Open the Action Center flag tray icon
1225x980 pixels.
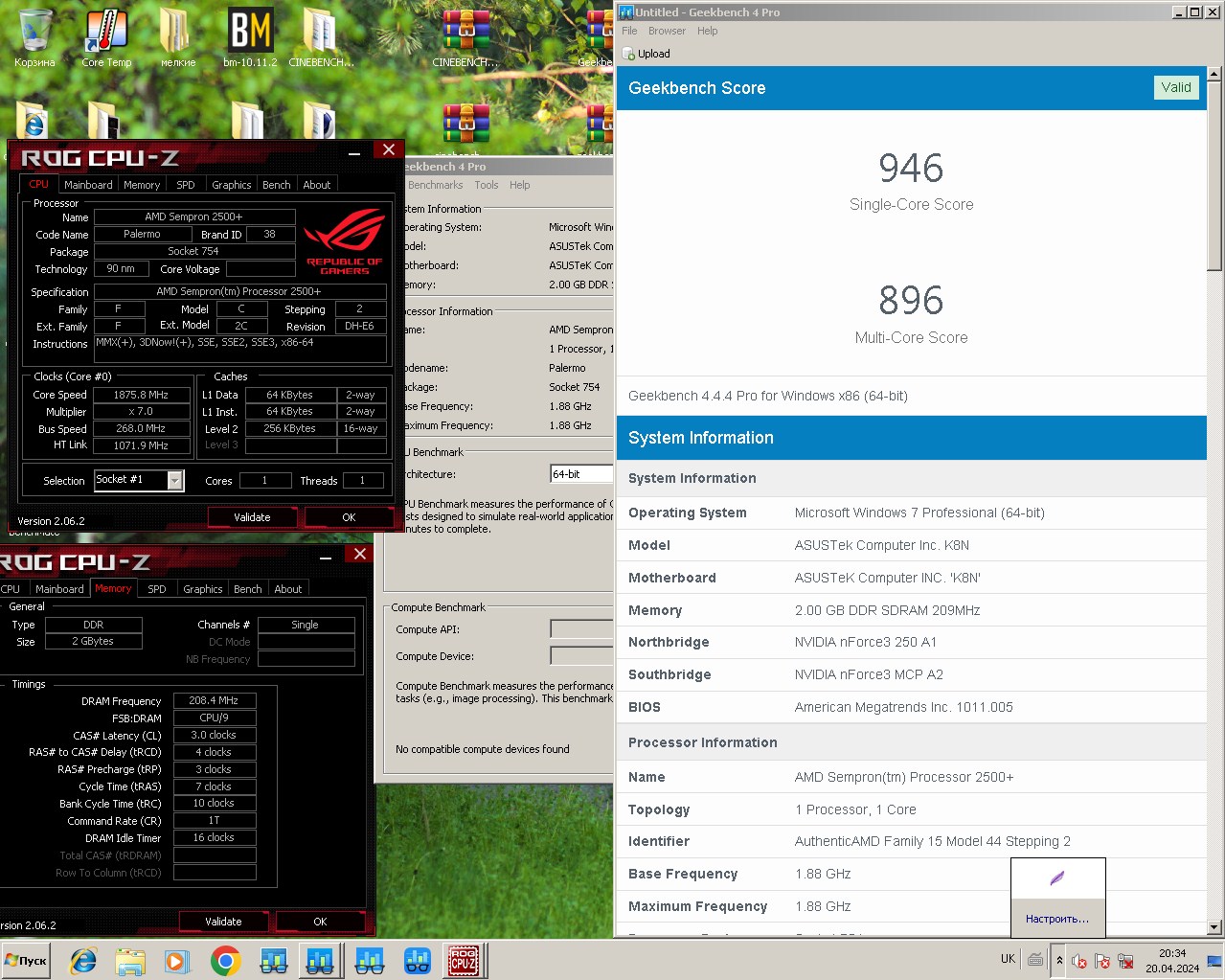point(1102,960)
